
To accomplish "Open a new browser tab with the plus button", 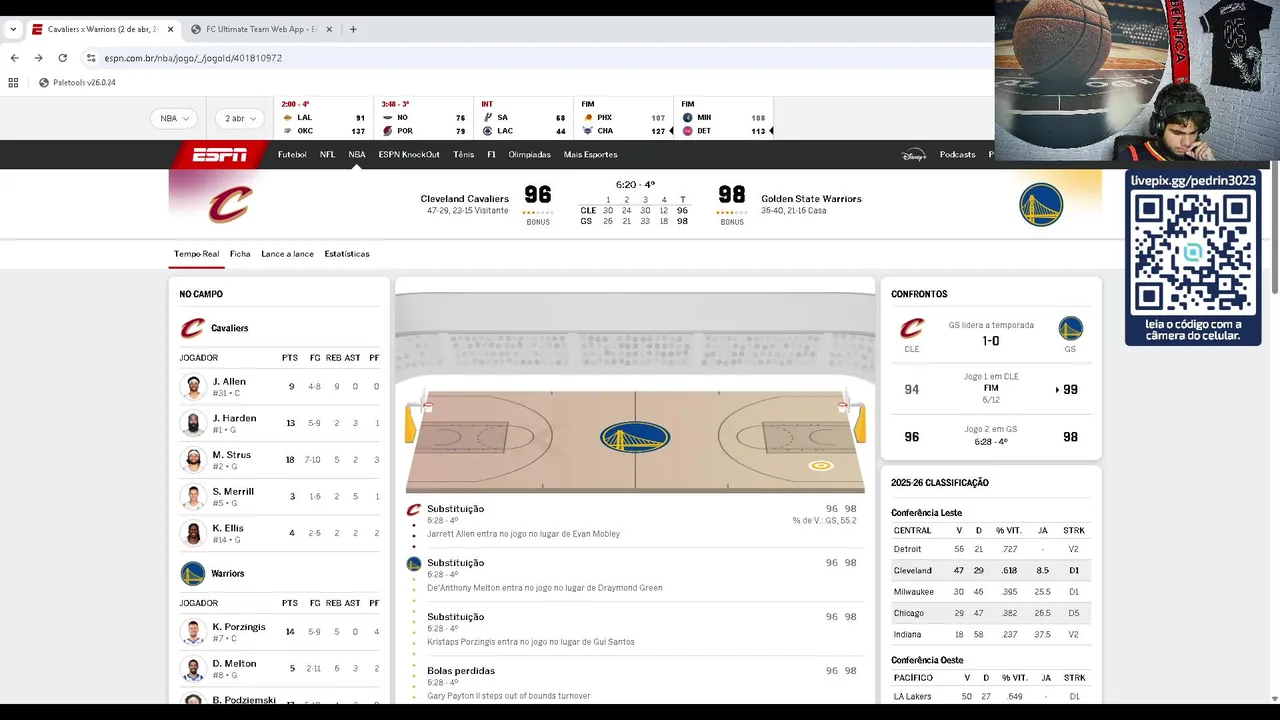I will (x=353, y=30).
